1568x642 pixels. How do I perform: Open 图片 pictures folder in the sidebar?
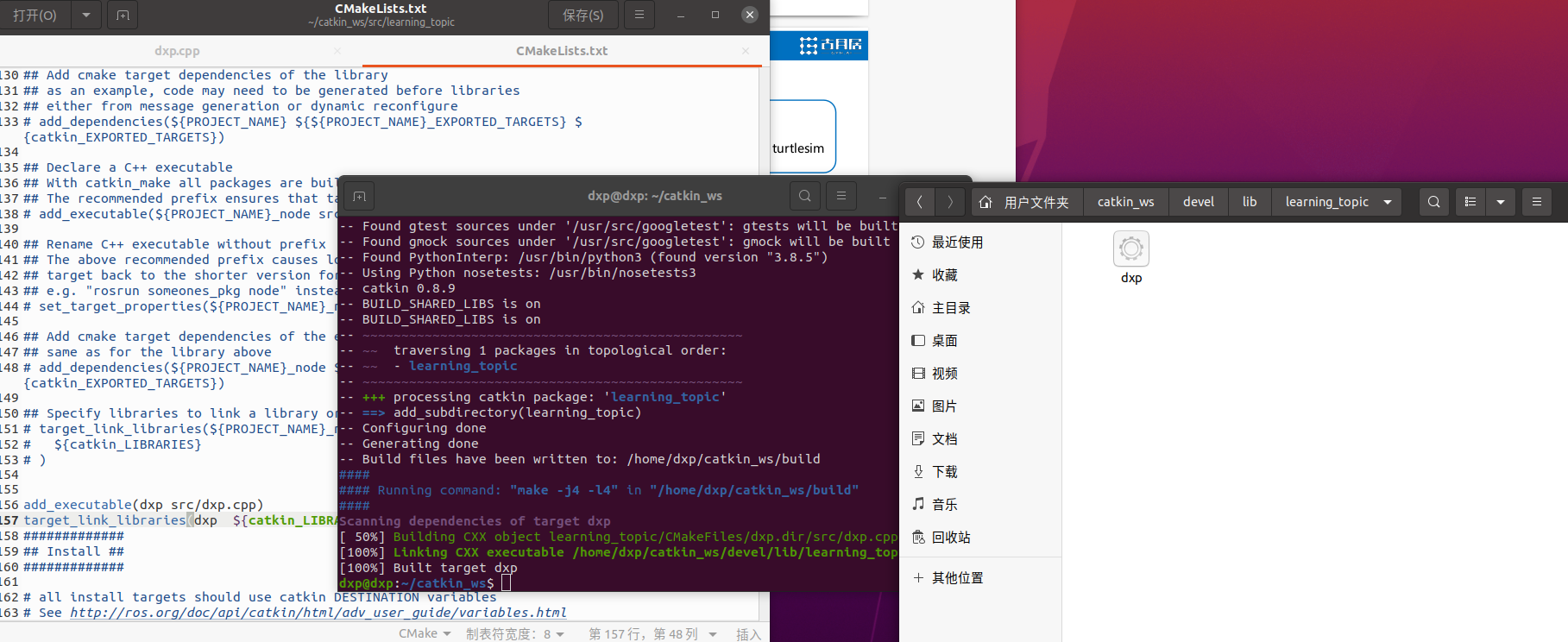point(980,406)
